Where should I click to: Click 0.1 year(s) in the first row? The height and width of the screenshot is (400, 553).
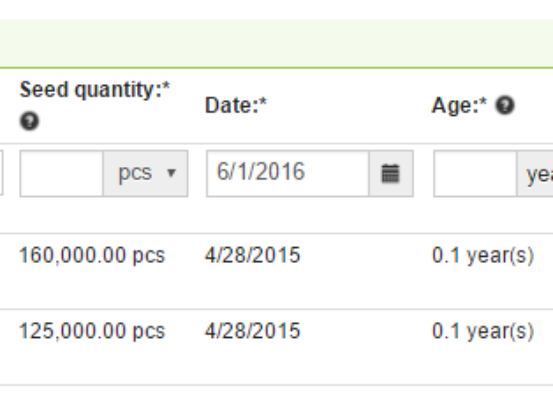click(483, 255)
